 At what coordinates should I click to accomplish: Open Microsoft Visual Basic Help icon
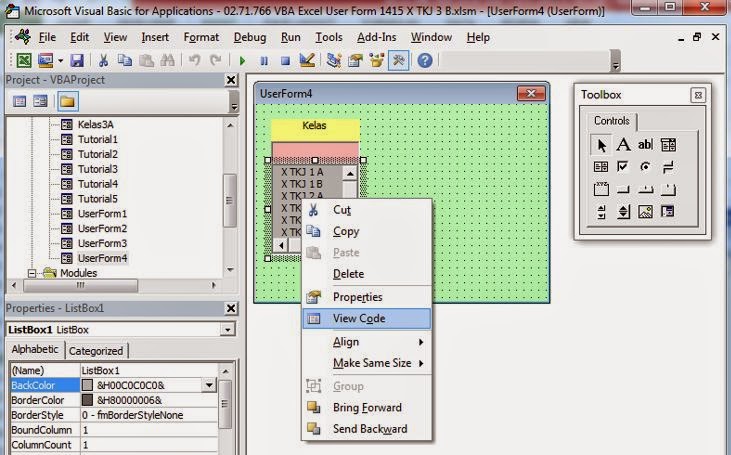425,61
